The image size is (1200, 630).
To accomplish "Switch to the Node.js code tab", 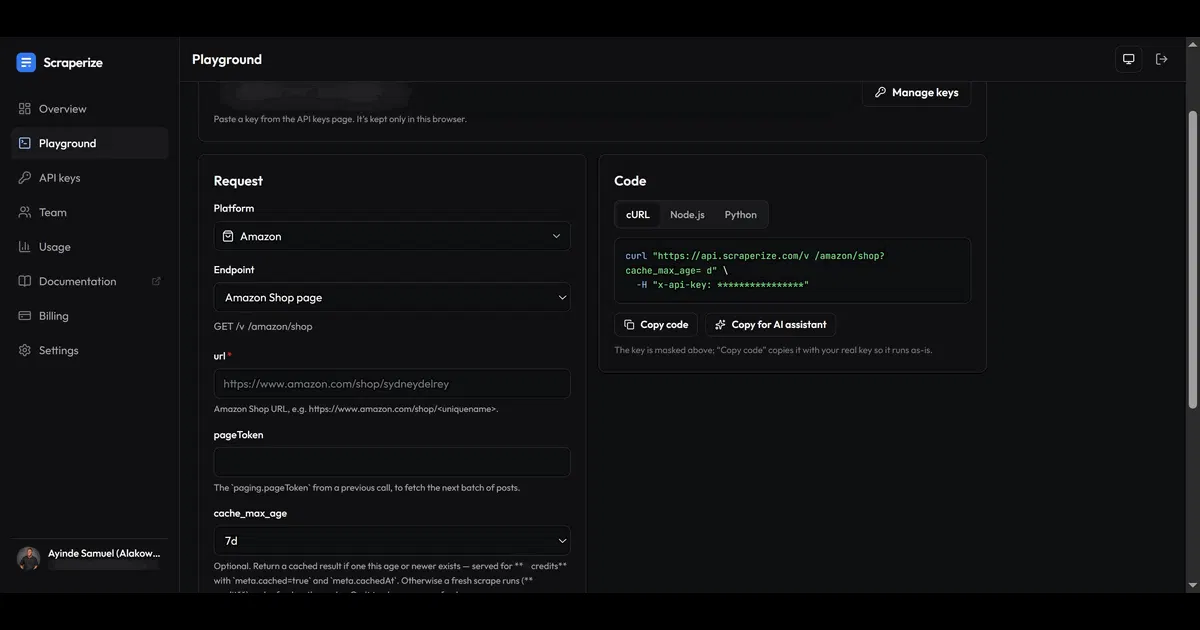I will (687, 215).
